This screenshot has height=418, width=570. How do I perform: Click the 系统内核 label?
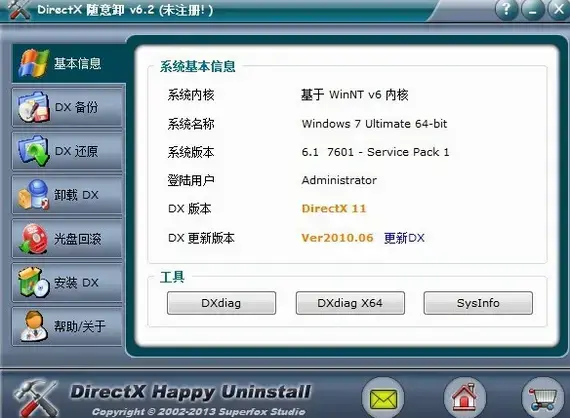[x=191, y=95]
